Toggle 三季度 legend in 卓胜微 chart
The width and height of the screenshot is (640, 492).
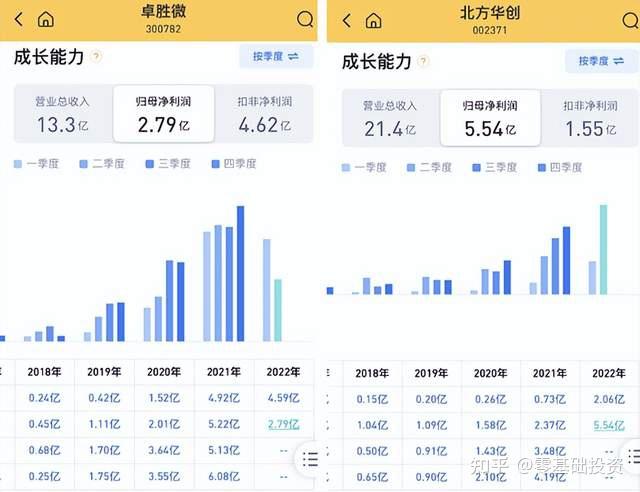tap(168, 164)
